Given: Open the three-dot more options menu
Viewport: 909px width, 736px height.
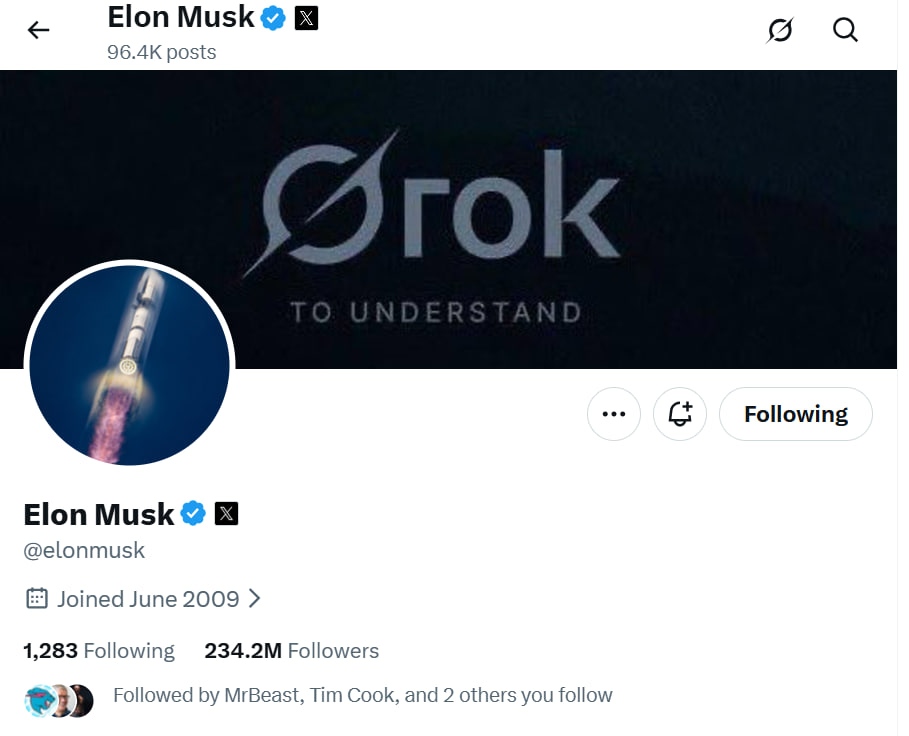Looking at the screenshot, I should [x=613, y=414].
